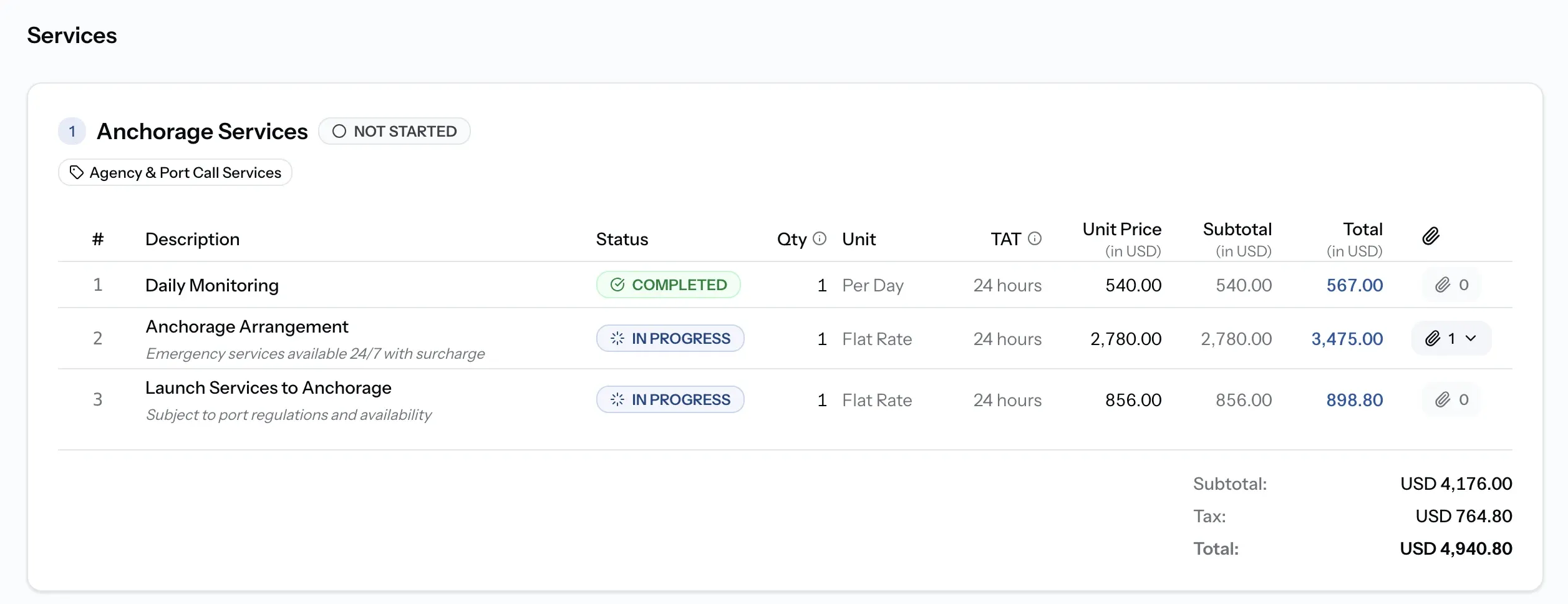Screen dimensions: 1568x604
Task: Click the Status column header
Action: pyautogui.click(x=622, y=239)
